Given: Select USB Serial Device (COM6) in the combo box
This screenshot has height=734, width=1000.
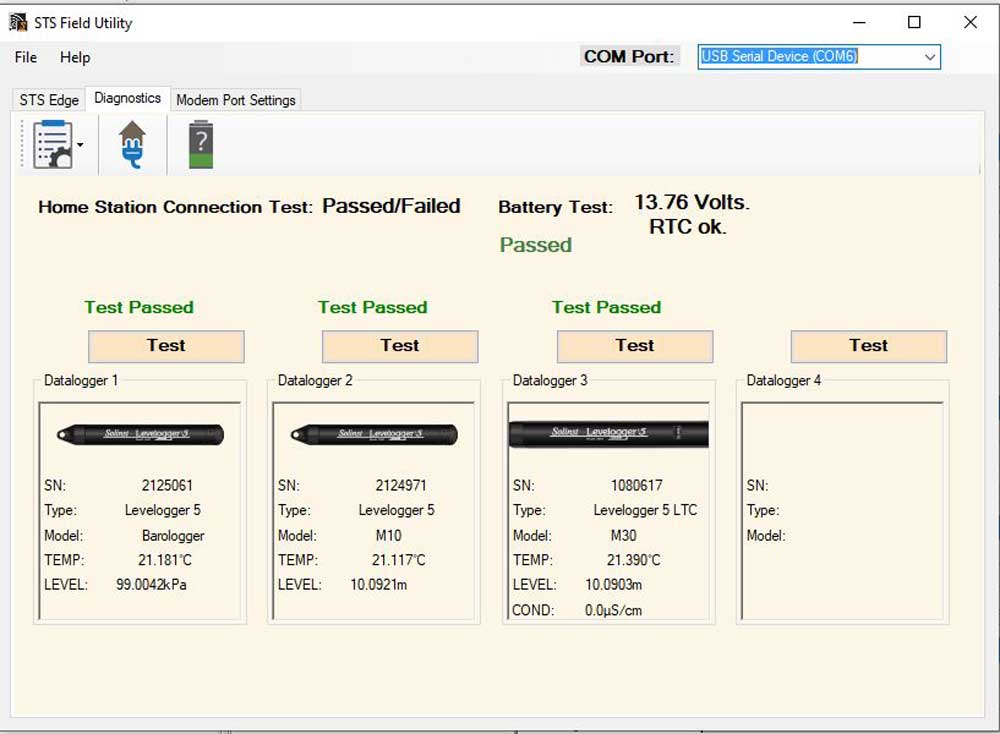Looking at the screenshot, I should coord(800,57).
